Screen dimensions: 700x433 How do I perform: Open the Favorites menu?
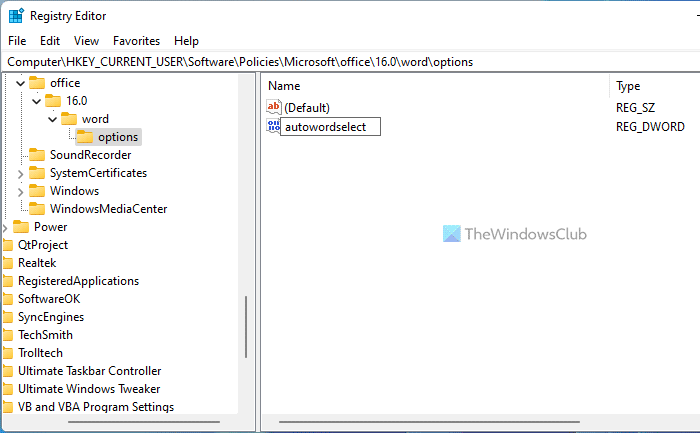click(x=136, y=41)
